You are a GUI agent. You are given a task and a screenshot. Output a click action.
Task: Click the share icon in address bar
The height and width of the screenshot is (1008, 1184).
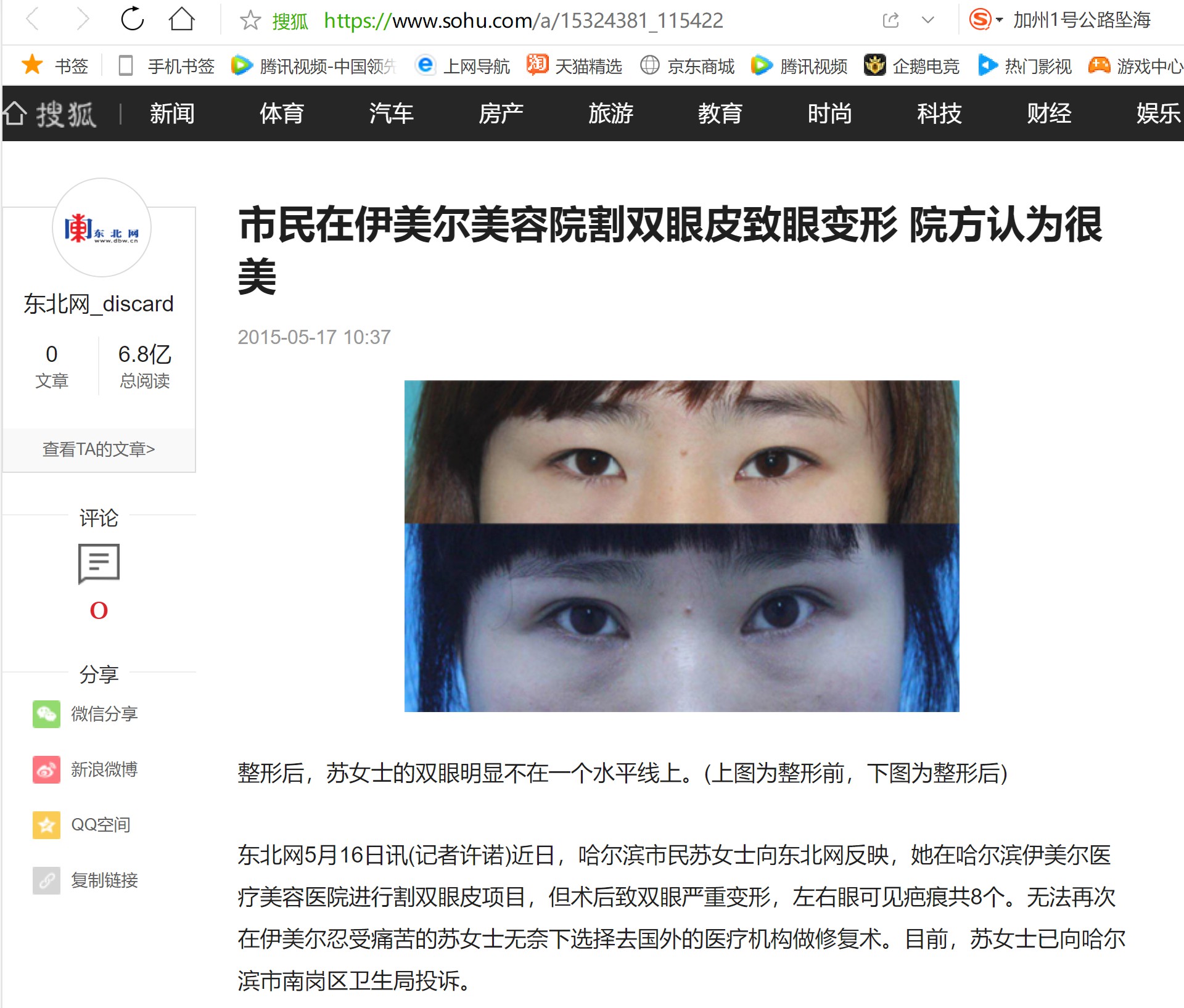click(891, 20)
